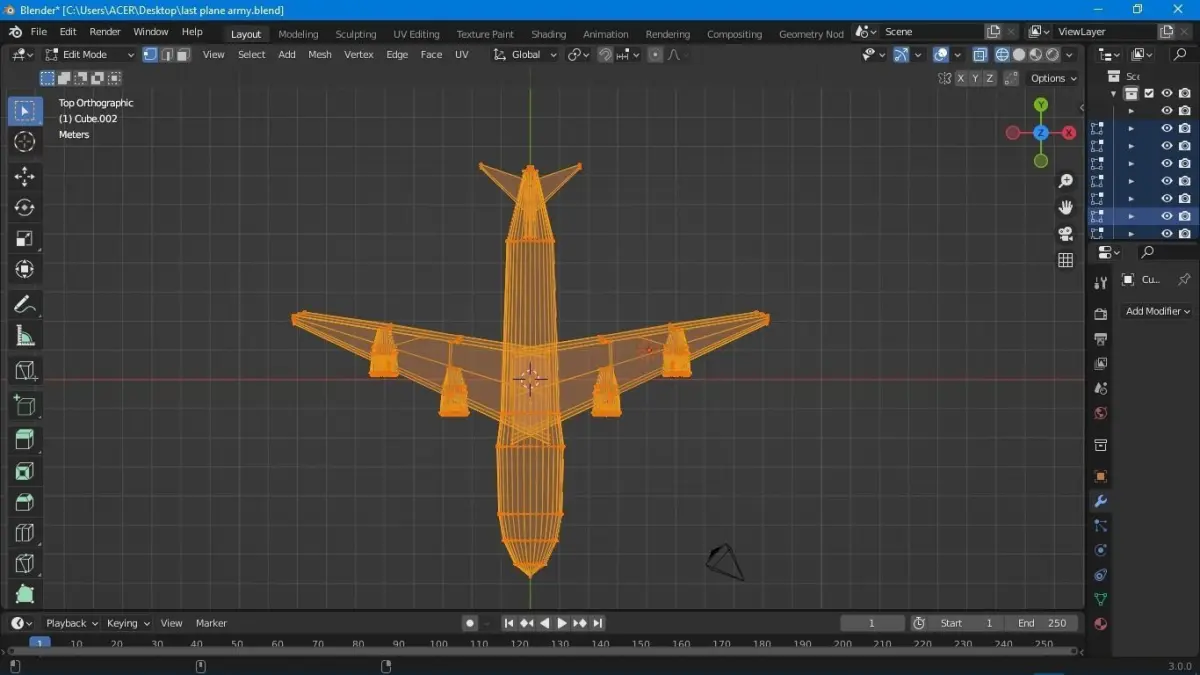
Task: Choose the combined Transform tool
Action: (25, 270)
